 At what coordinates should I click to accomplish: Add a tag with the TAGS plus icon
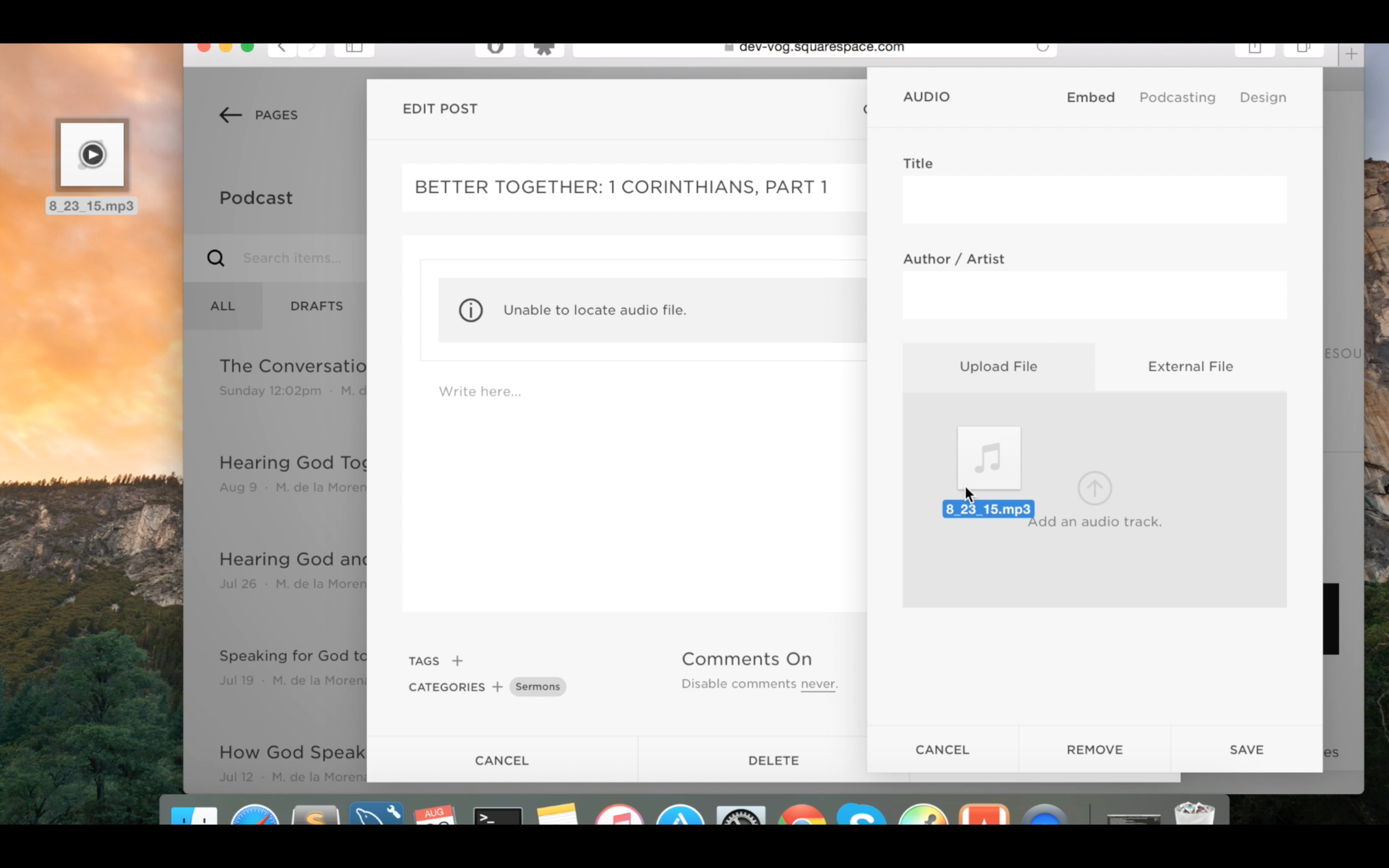click(457, 661)
